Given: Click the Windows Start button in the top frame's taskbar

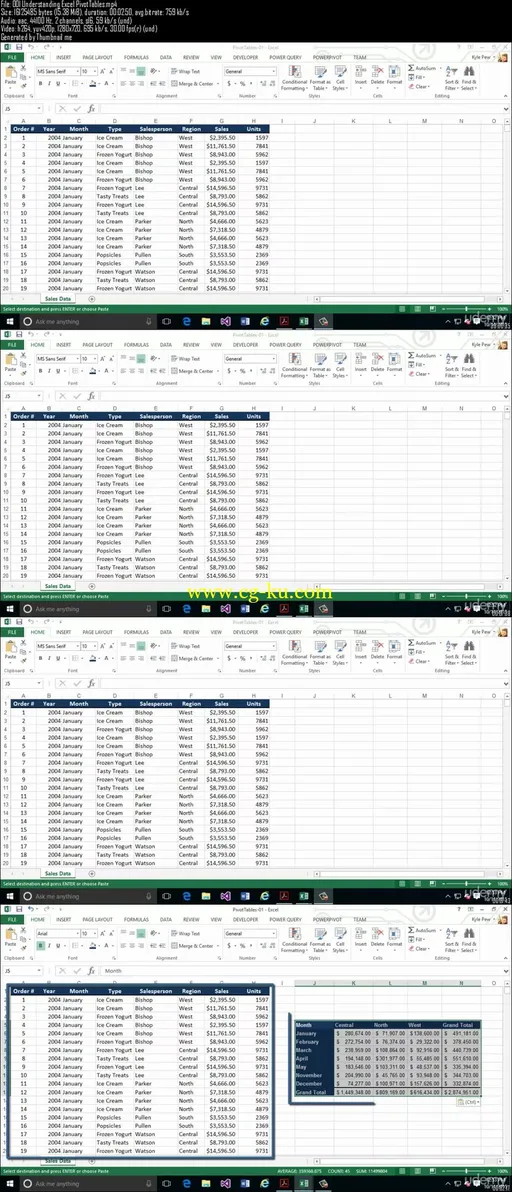Looking at the screenshot, I should [x=11, y=322].
